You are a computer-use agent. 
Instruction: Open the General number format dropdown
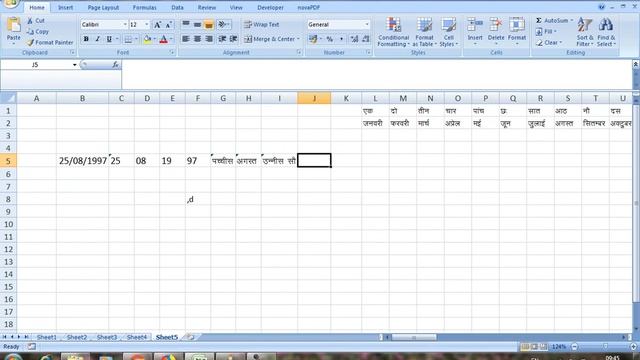click(x=367, y=24)
